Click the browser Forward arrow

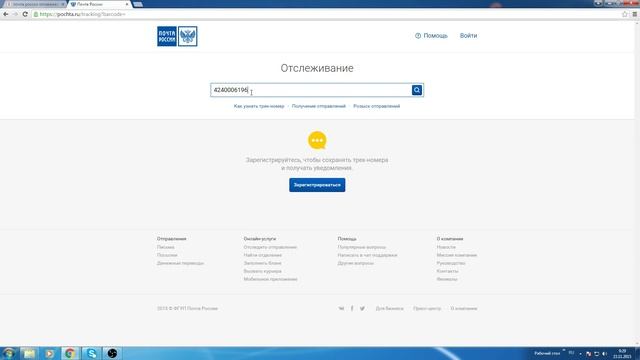point(15,14)
